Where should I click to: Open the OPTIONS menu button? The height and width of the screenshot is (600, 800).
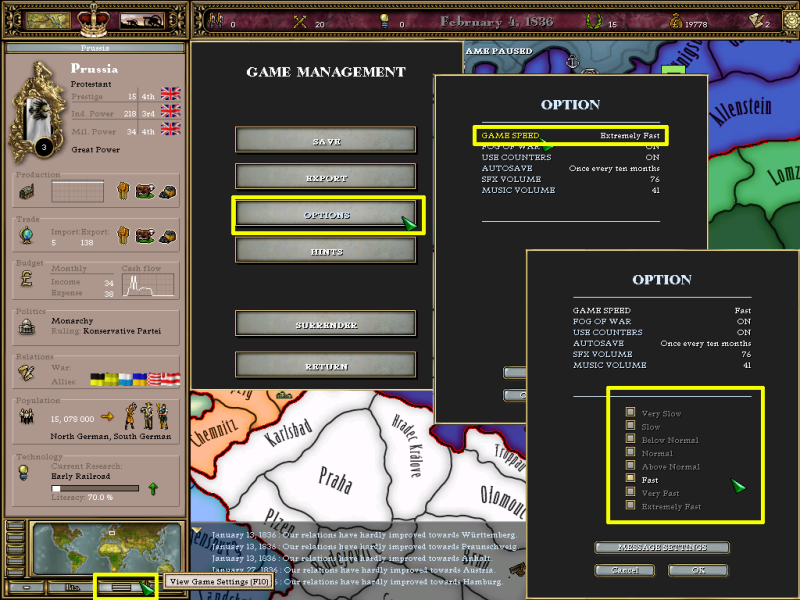pyautogui.click(x=326, y=214)
